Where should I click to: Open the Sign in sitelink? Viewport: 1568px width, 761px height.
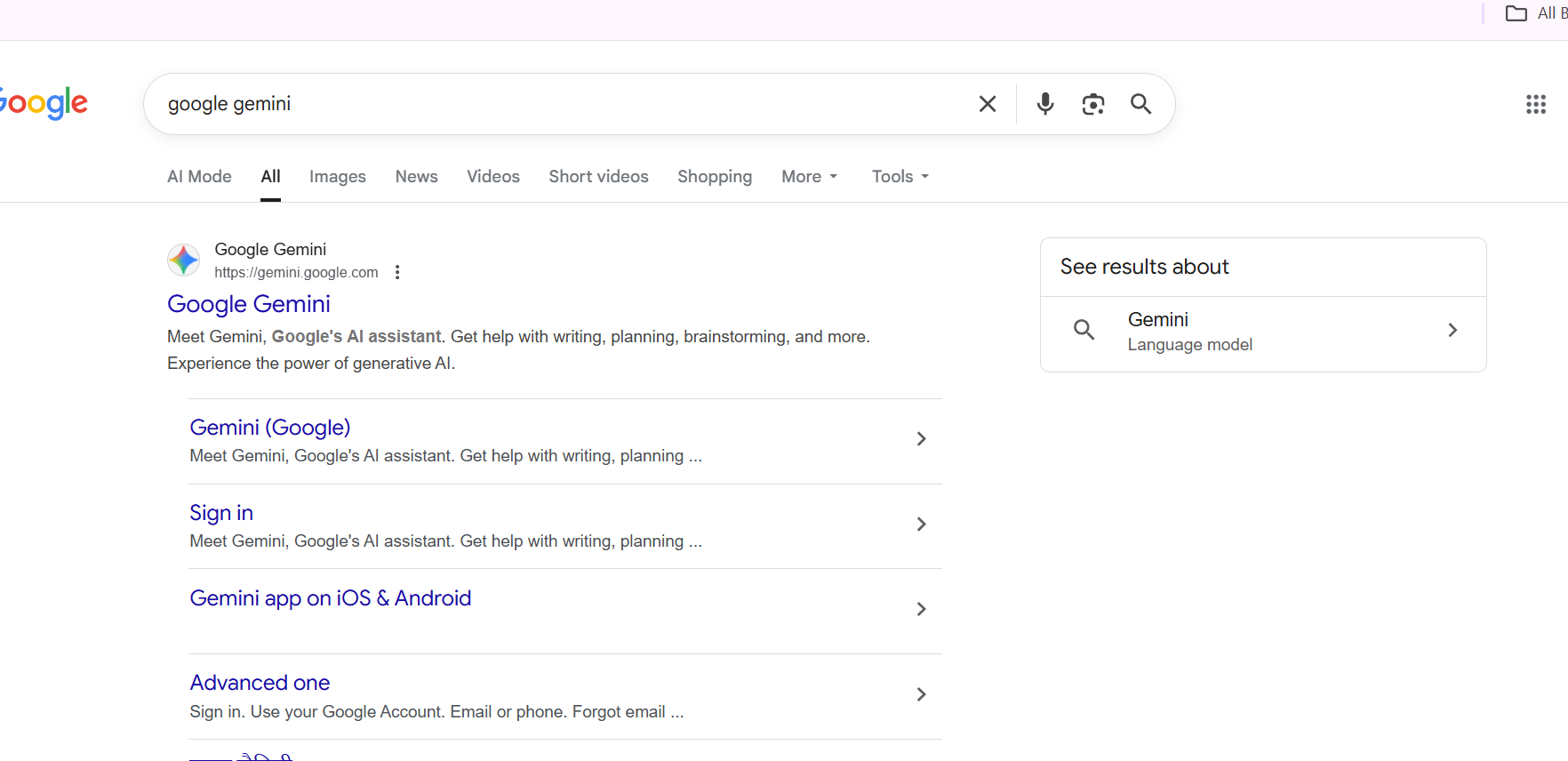(x=221, y=513)
